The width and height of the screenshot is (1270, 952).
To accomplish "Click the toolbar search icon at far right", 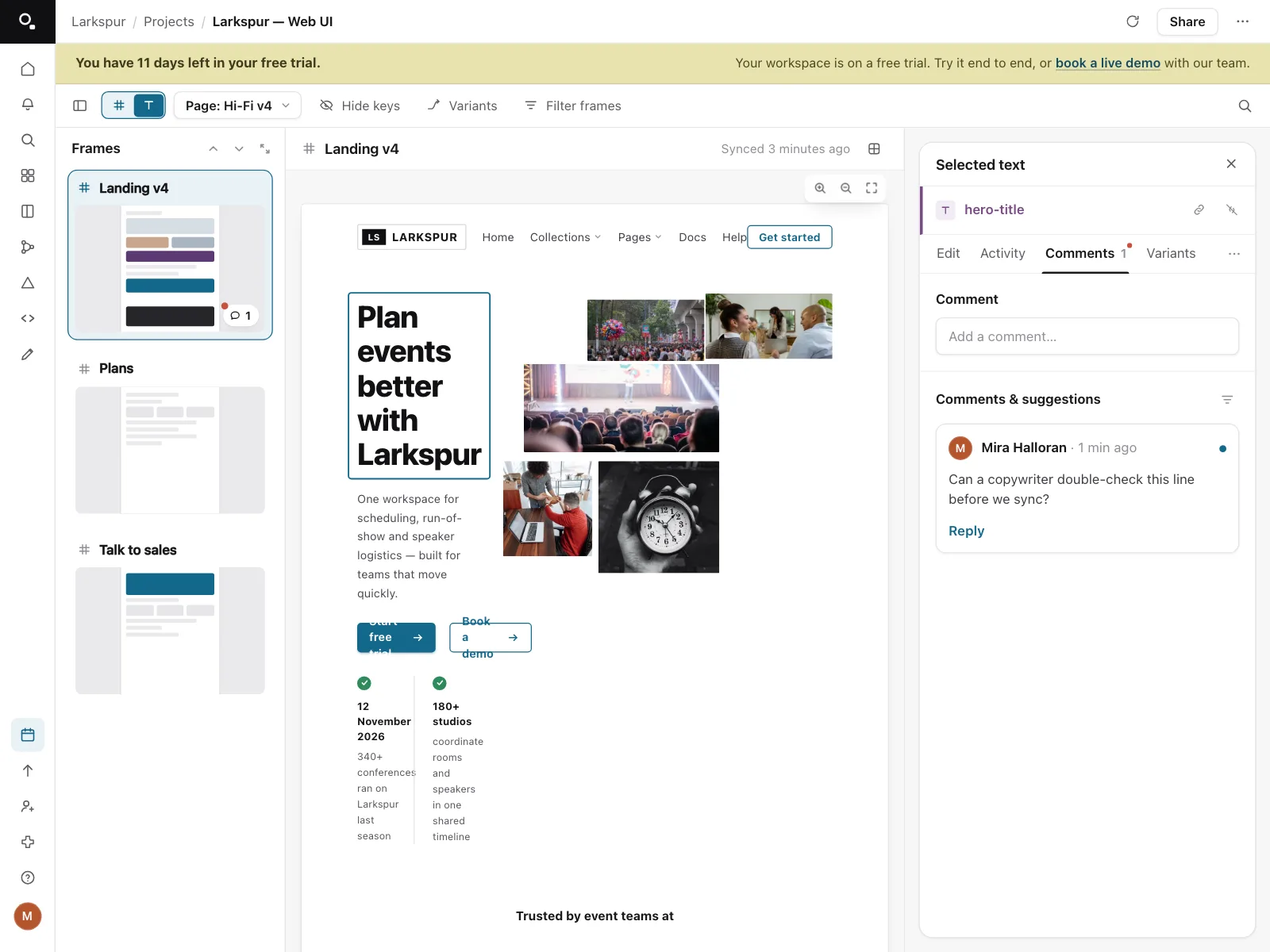I will click(x=1245, y=106).
